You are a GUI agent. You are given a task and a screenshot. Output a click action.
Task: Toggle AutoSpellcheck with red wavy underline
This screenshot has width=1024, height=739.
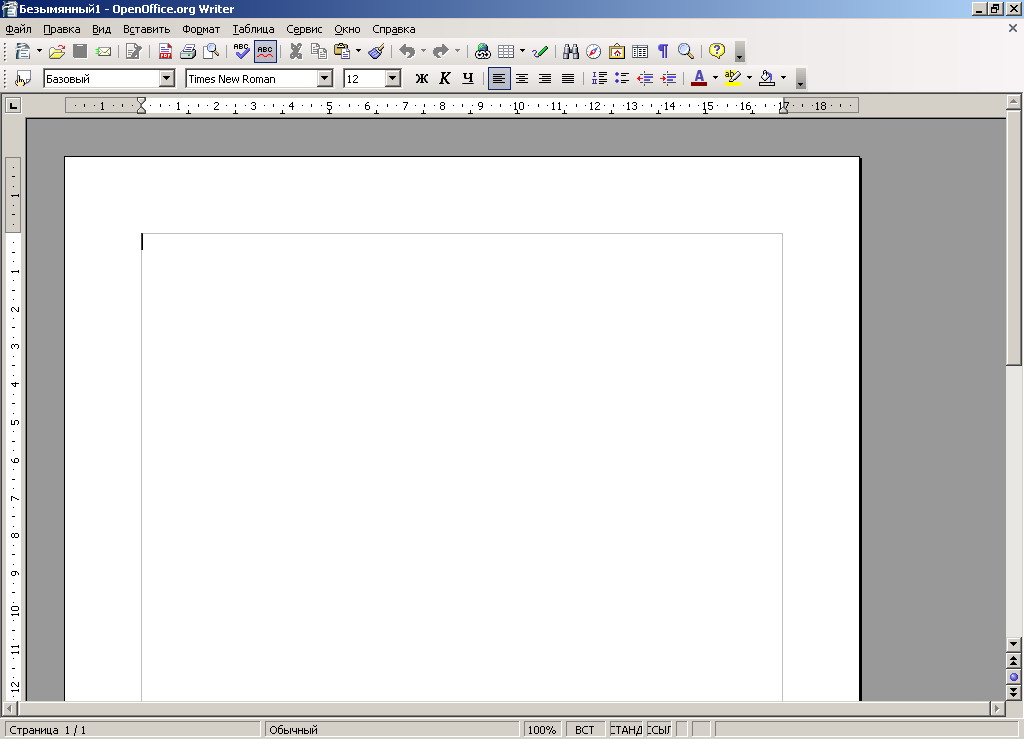[265, 51]
